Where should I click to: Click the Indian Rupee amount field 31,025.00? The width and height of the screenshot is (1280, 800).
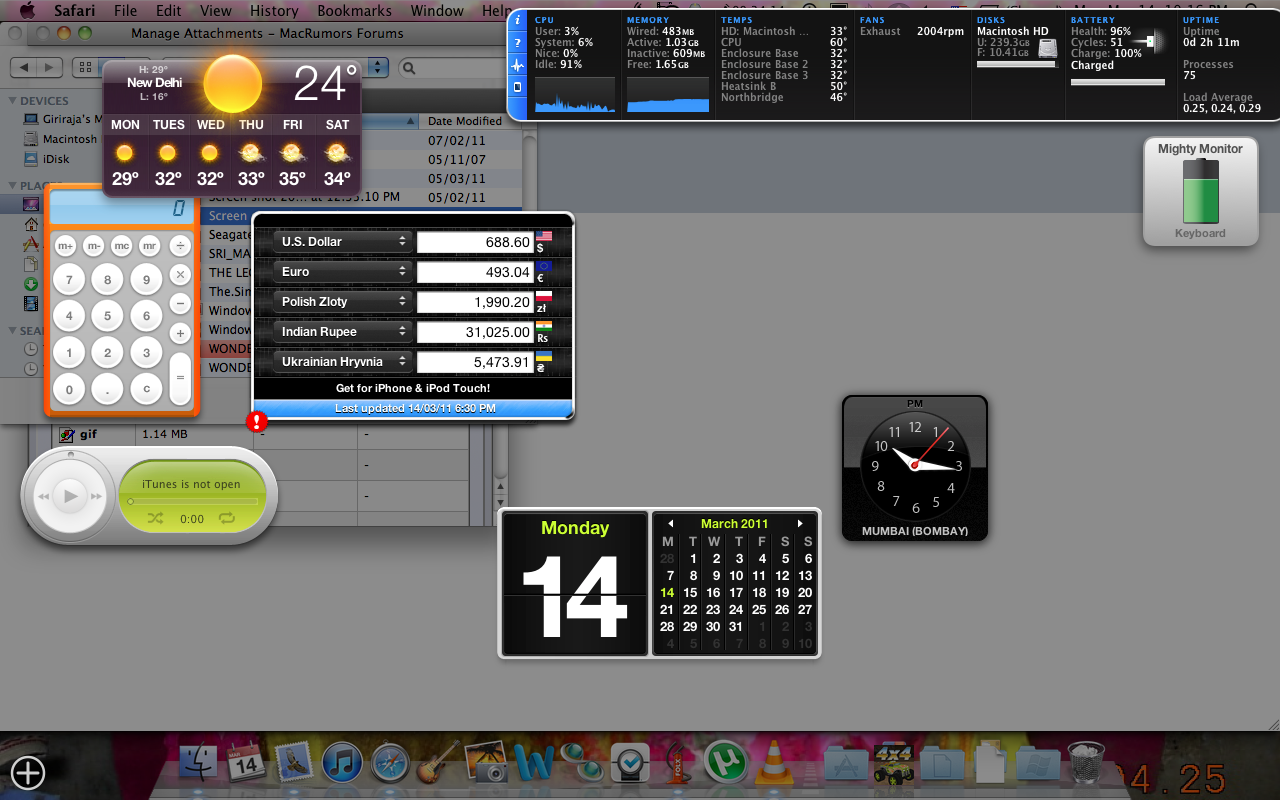[x=475, y=332]
